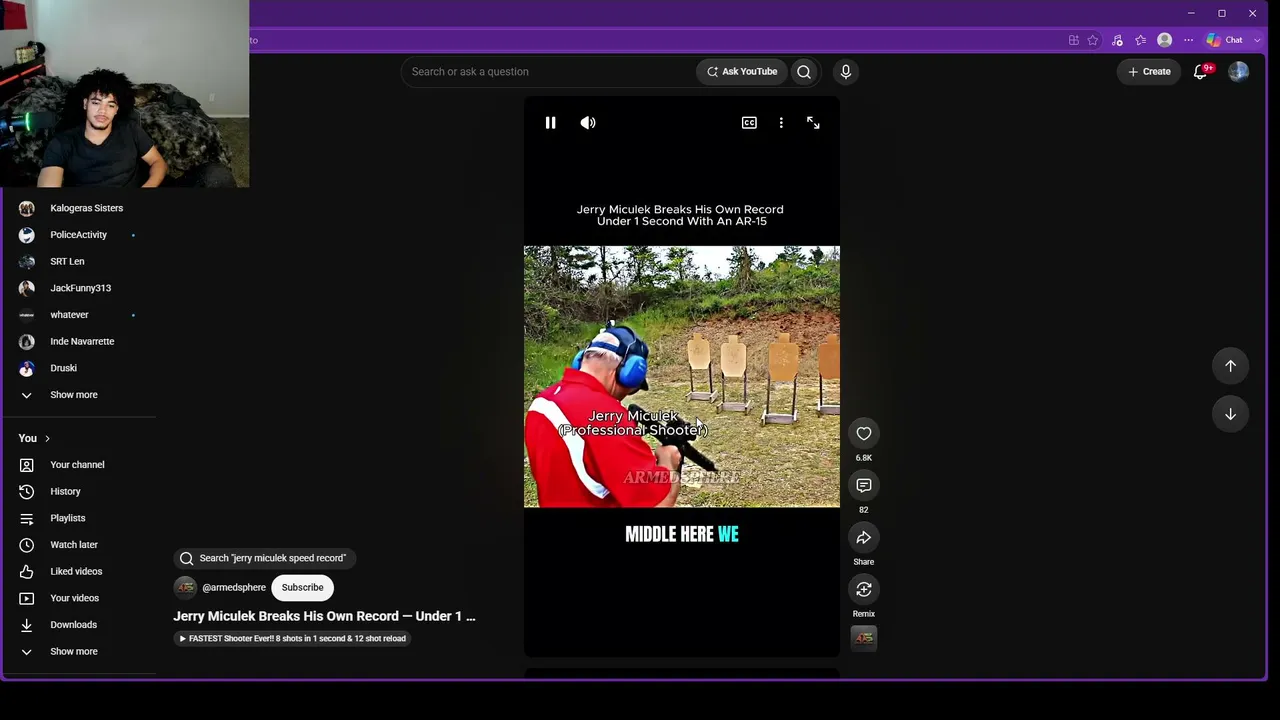Go to the next Short with down arrow

1231,414
